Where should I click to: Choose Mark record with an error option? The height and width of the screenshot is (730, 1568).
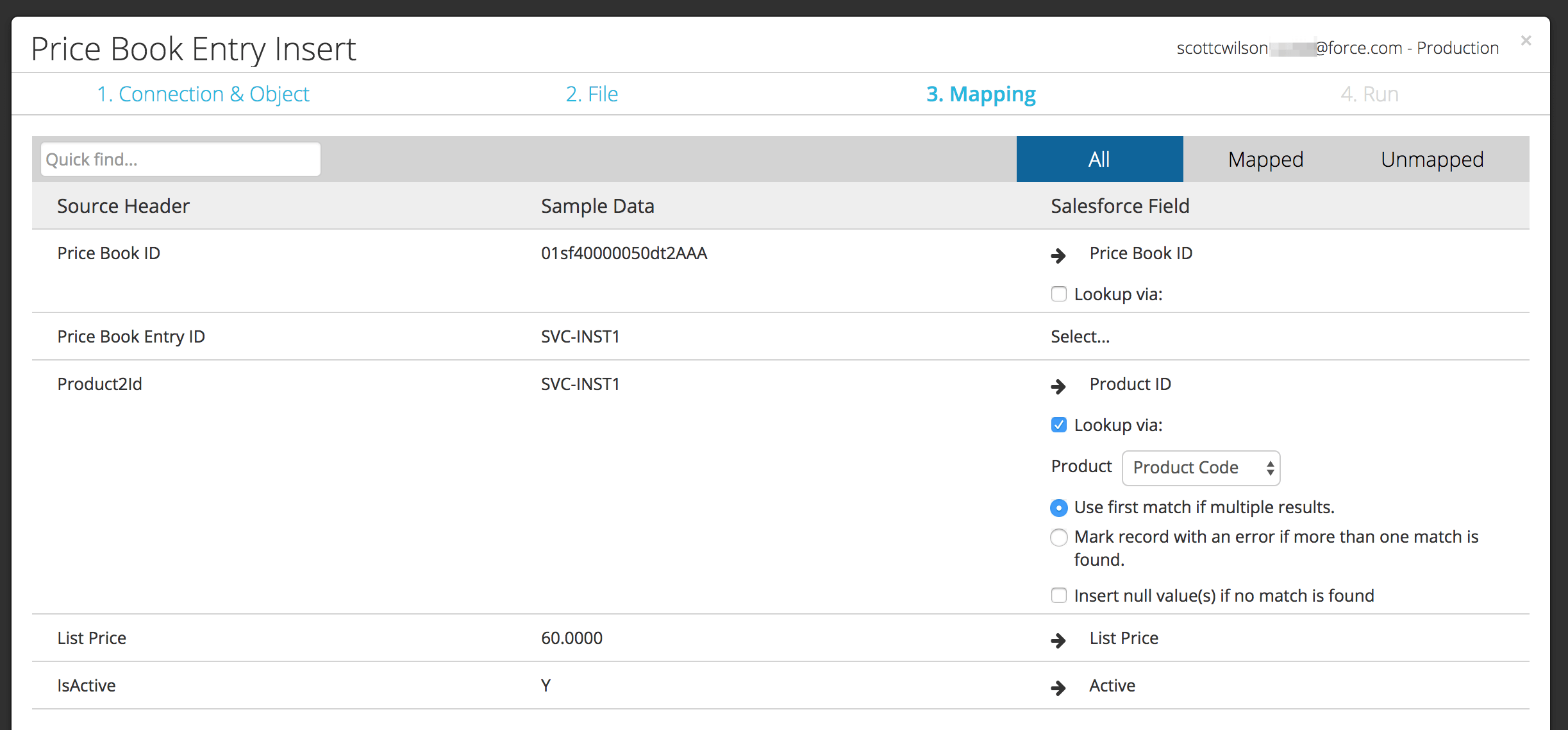(x=1059, y=537)
